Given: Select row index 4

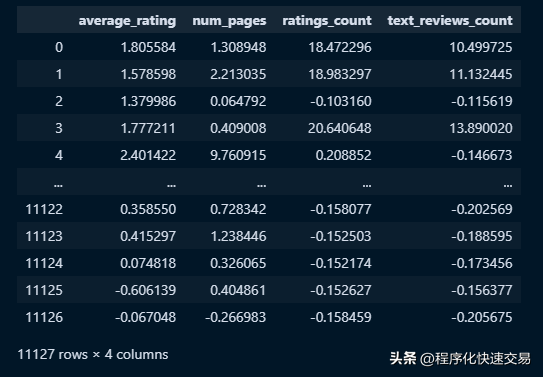Looking at the screenshot, I should pyautogui.click(x=59, y=155).
